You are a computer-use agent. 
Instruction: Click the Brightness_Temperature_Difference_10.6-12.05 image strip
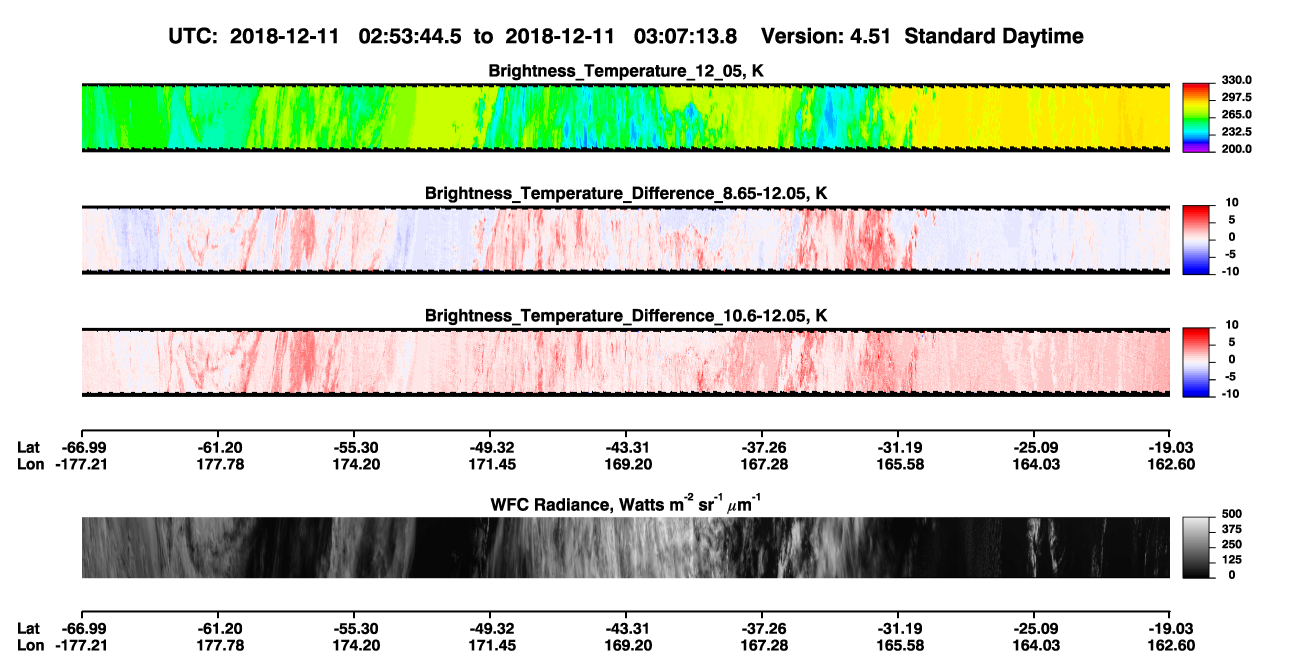tap(626, 361)
